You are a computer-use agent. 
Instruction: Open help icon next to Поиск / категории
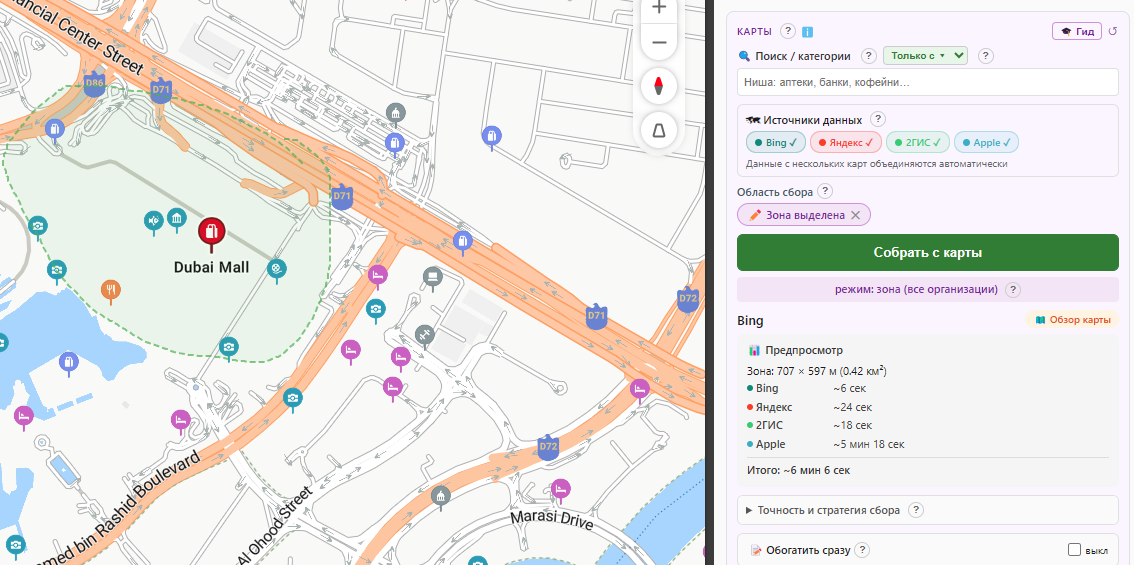coord(869,56)
